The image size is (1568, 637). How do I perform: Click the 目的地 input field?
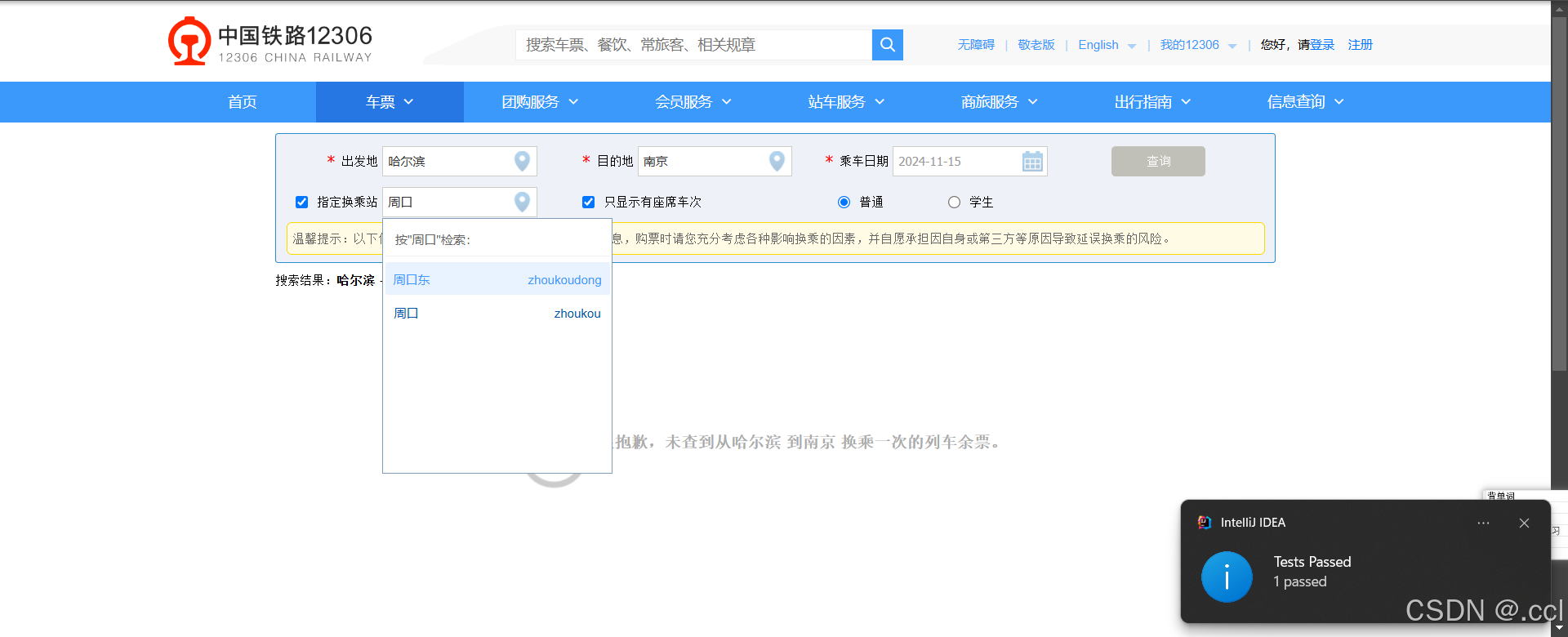[x=715, y=161]
